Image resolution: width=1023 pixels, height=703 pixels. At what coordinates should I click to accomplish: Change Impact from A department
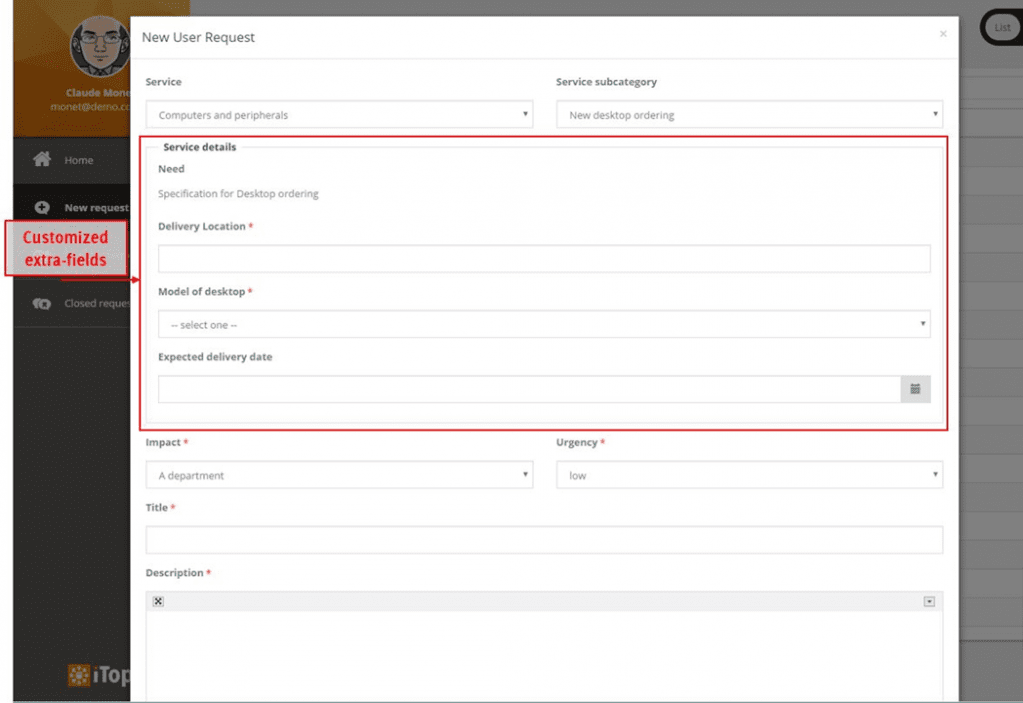tap(339, 474)
